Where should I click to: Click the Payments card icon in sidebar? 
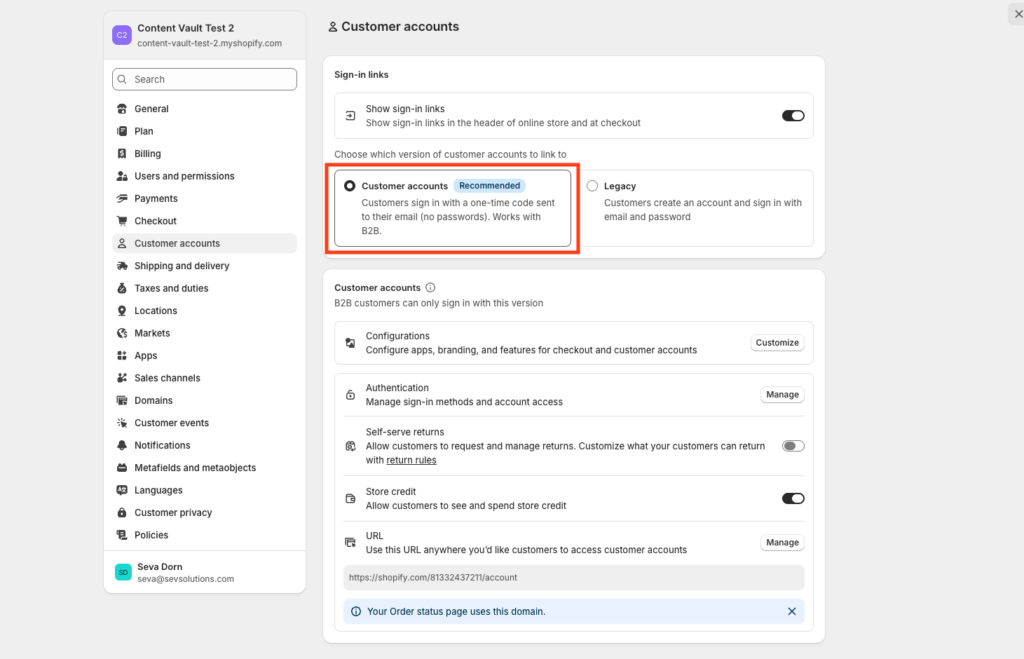tap(122, 199)
